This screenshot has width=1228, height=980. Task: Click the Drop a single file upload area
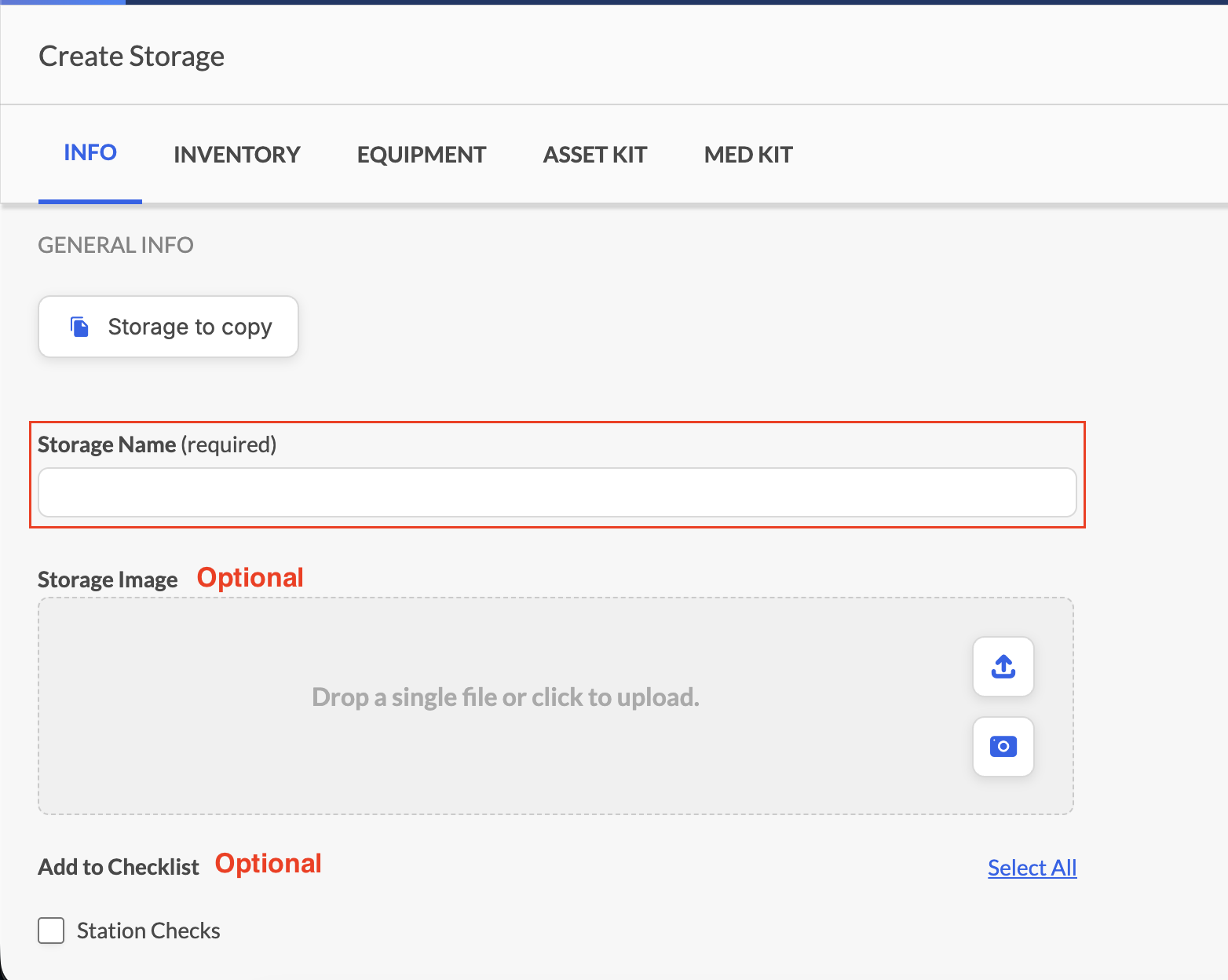point(556,706)
